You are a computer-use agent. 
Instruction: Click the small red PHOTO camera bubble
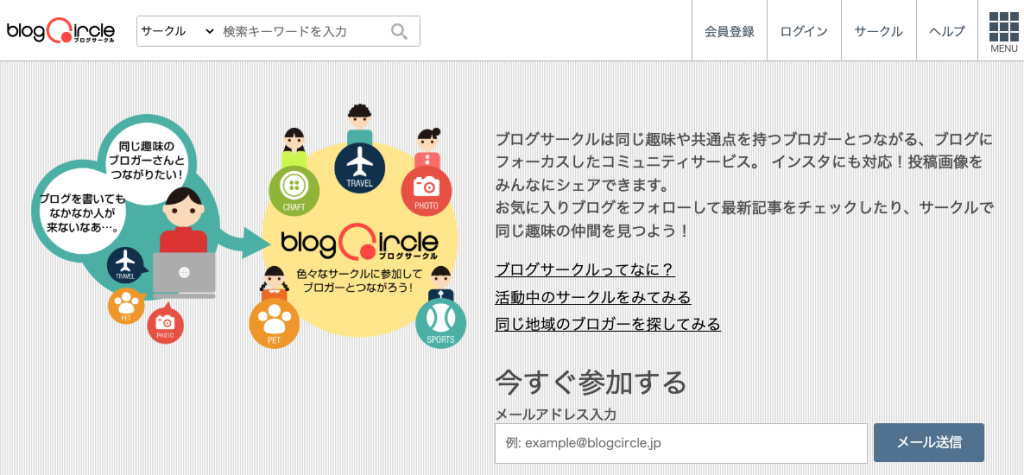pyautogui.click(x=165, y=325)
